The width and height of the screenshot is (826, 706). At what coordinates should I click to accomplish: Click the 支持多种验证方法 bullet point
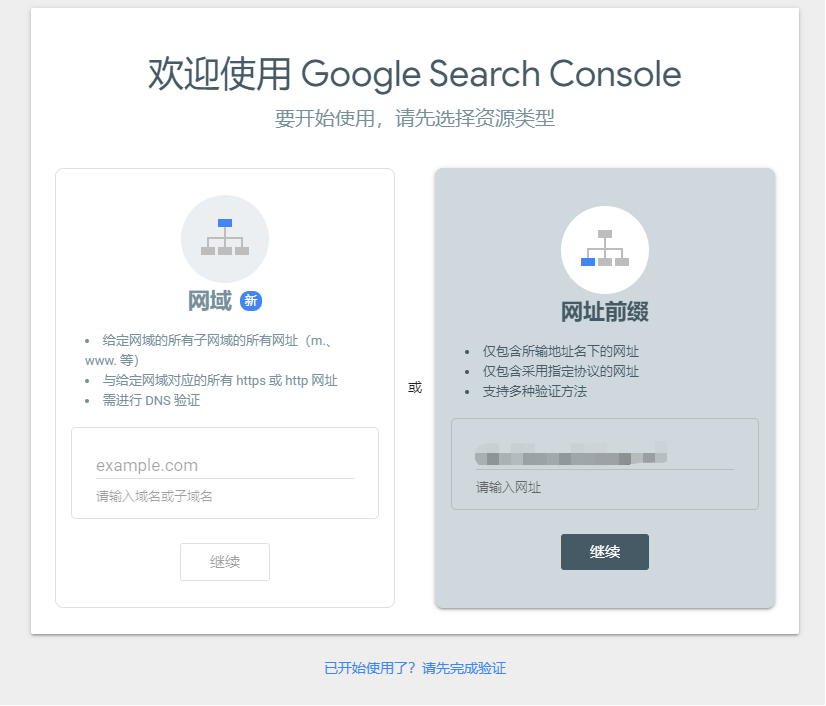point(534,391)
